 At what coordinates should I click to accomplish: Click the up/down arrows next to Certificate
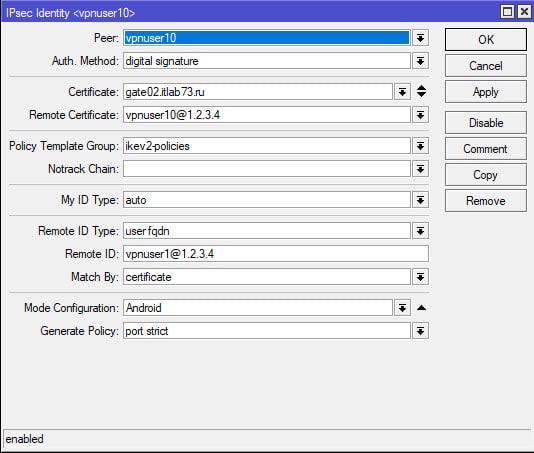click(x=421, y=91)
